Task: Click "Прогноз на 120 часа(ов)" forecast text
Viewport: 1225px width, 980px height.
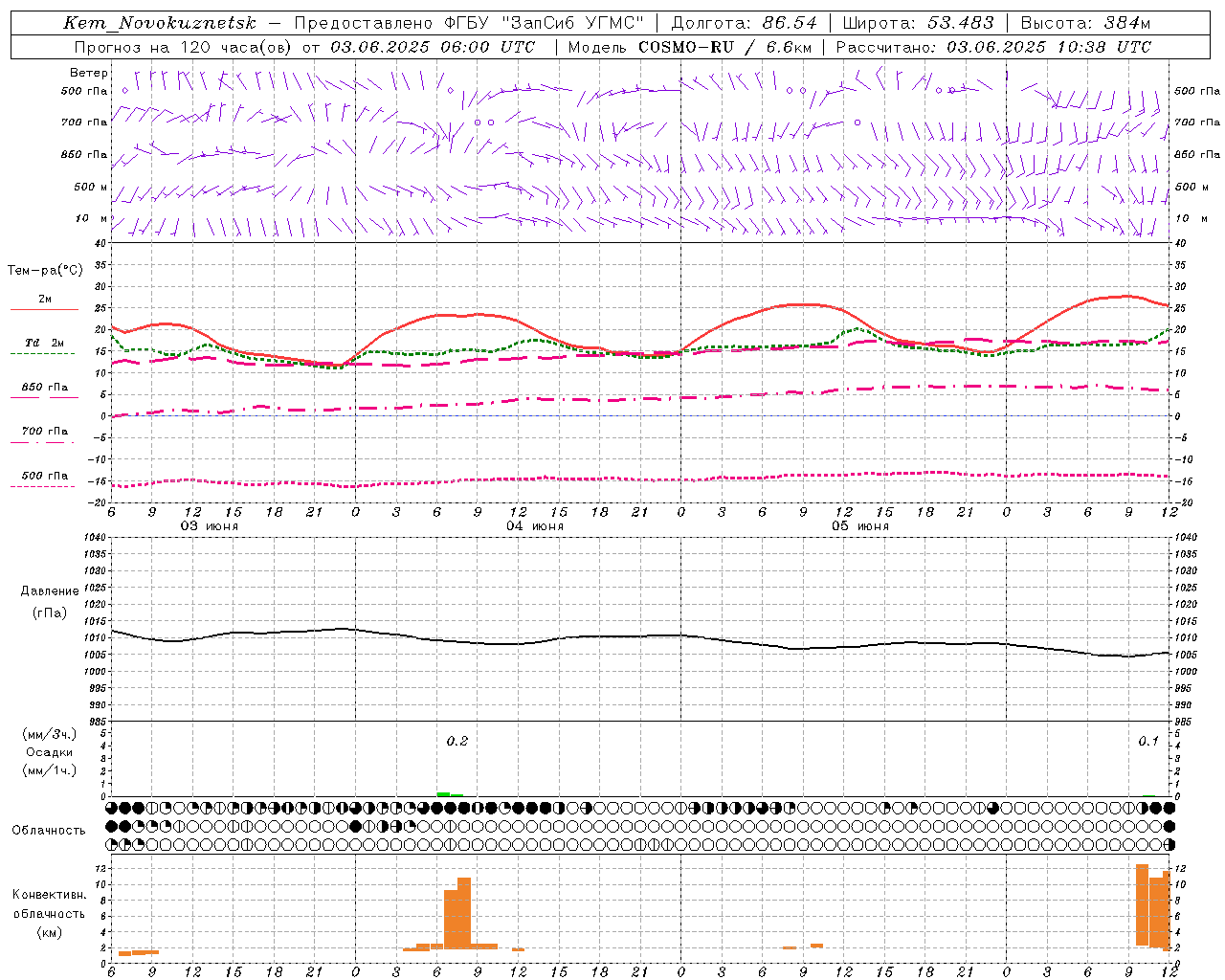Action: (x=183, y=47)
